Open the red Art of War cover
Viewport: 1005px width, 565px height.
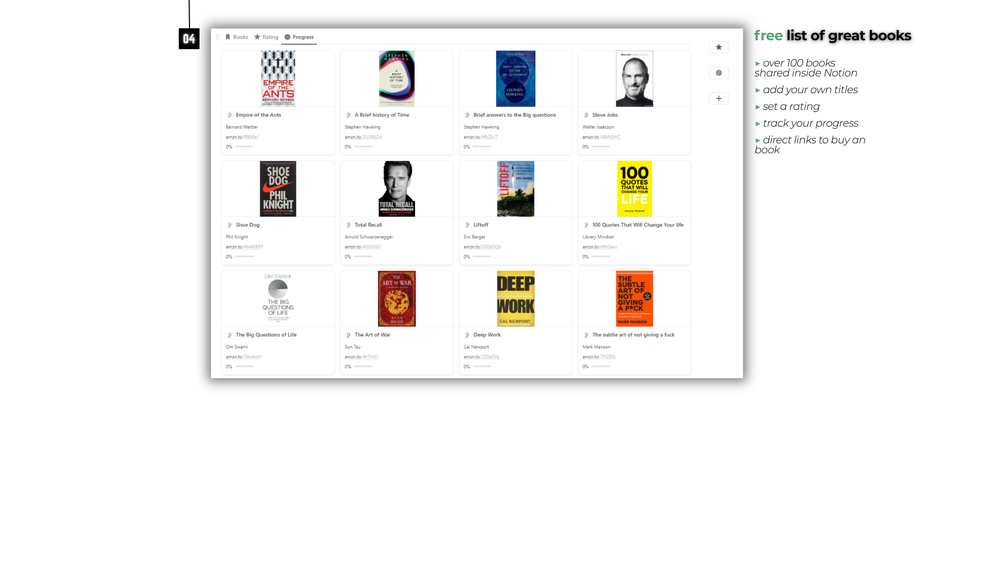click(397, 299)
